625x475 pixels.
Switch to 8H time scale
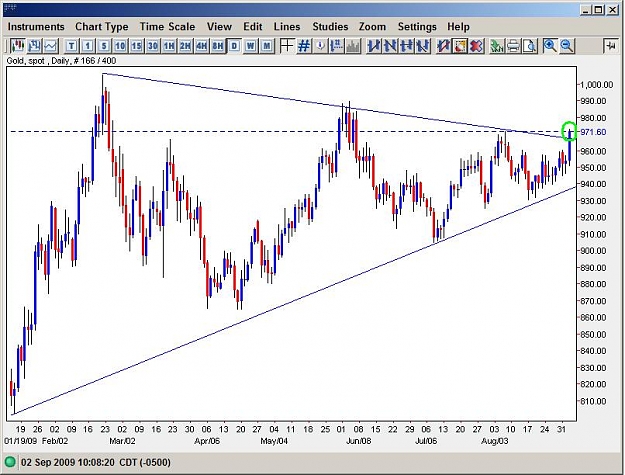tap(218, 46)
